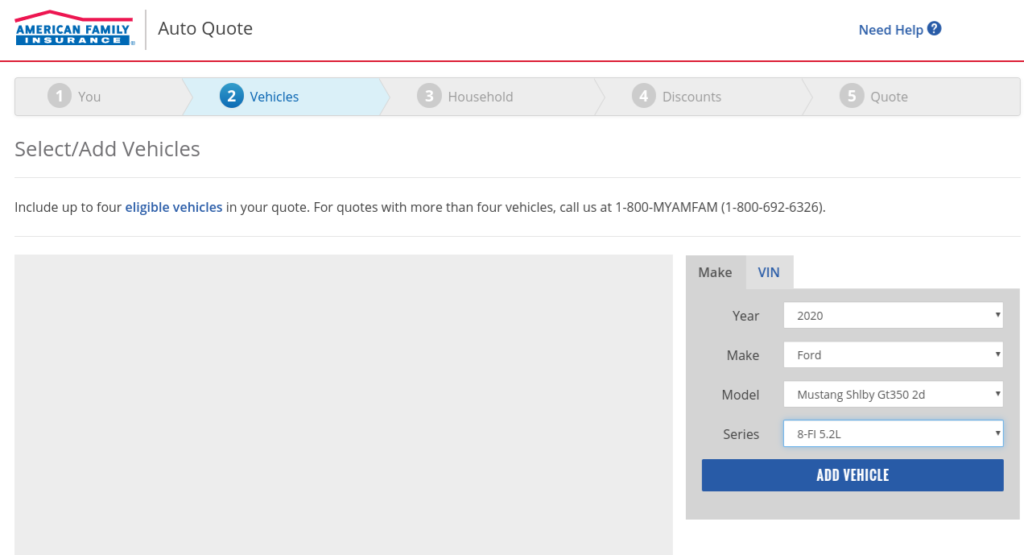This screenshot has height=555, width=1024.
Task: Click the American Family Insurance logo
Action: point(73,29)
